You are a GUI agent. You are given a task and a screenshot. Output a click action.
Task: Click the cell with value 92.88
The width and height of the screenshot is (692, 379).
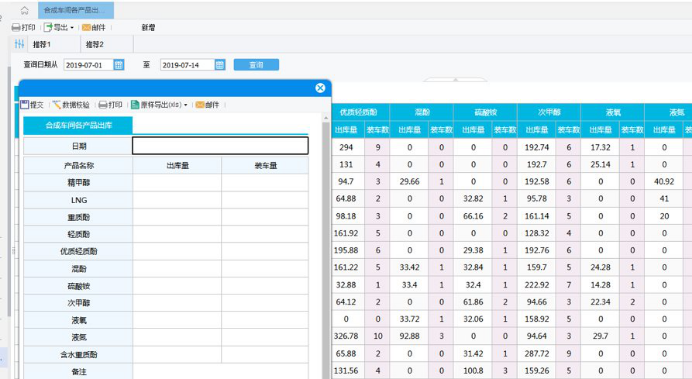pyautogui.click(x=410, y=336)
